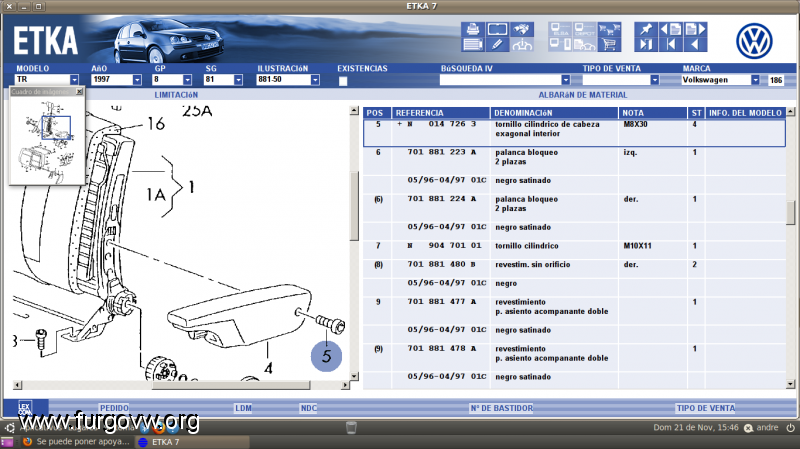Open the MARCA dropdown showing Volkswagen
This screenshot has width=800, height=449.
755,80
